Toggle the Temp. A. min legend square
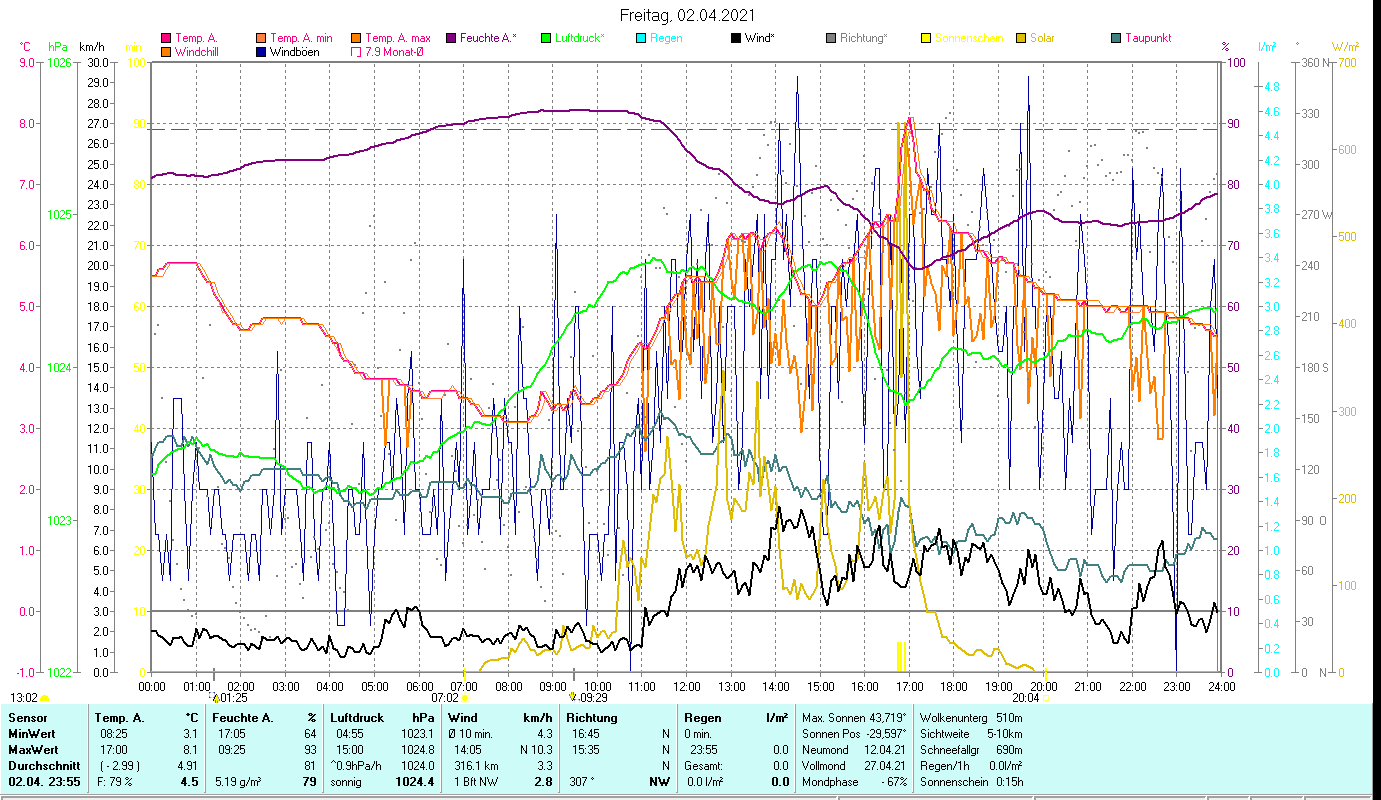This screenshot has height=800, width=1381. click(x=262, y=38)
